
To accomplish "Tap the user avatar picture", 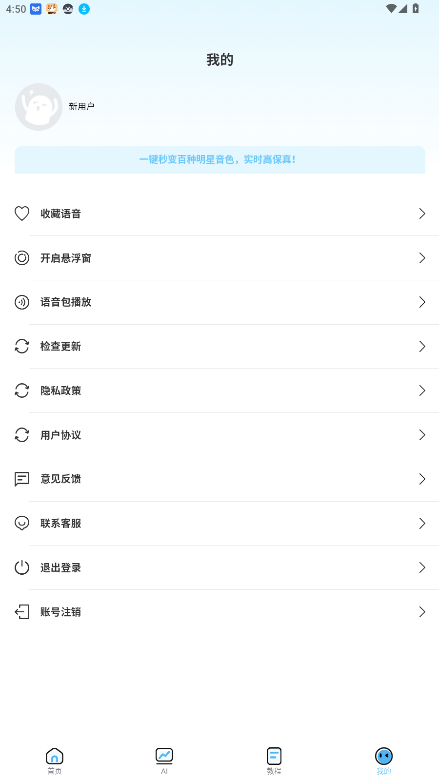I will [x=39, y=107].
